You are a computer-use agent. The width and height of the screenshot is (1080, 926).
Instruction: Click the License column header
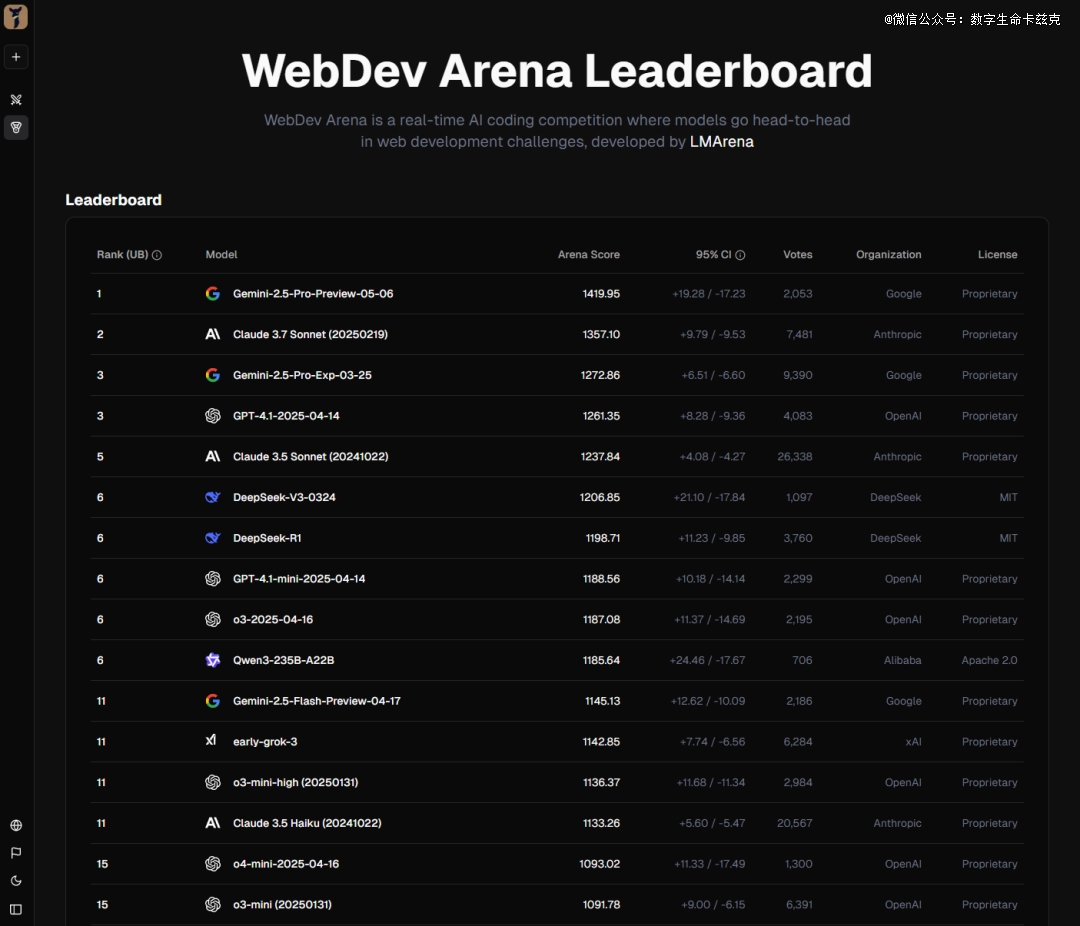pos(997,254)
